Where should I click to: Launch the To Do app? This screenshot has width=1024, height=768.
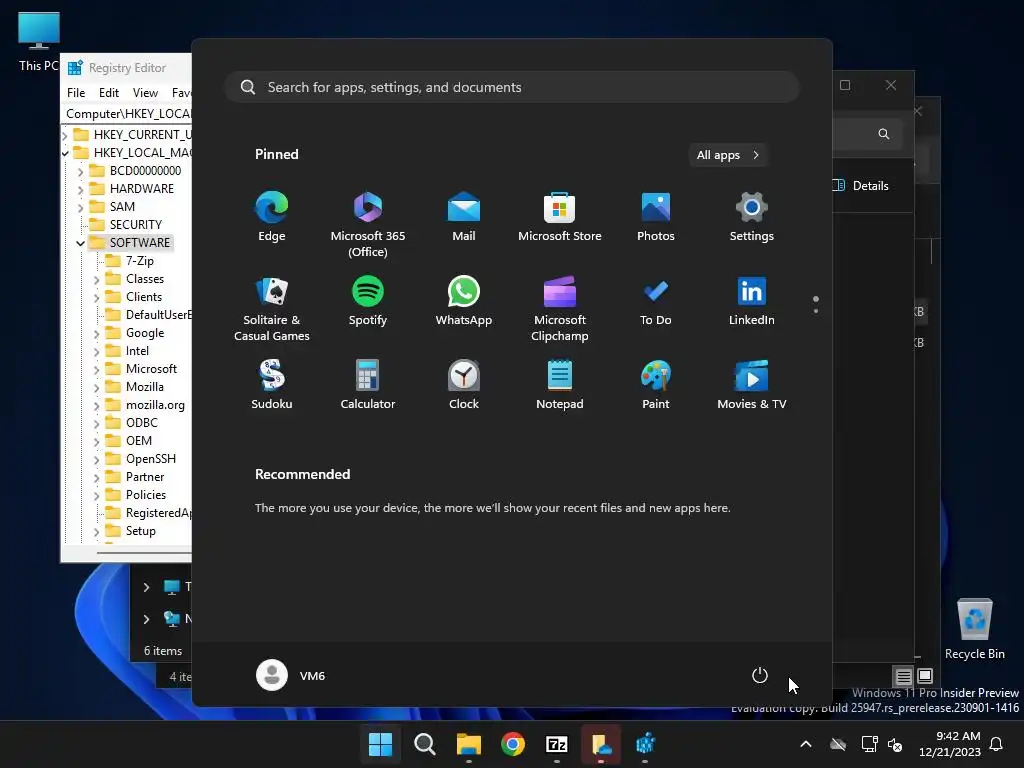pos(656,301)
